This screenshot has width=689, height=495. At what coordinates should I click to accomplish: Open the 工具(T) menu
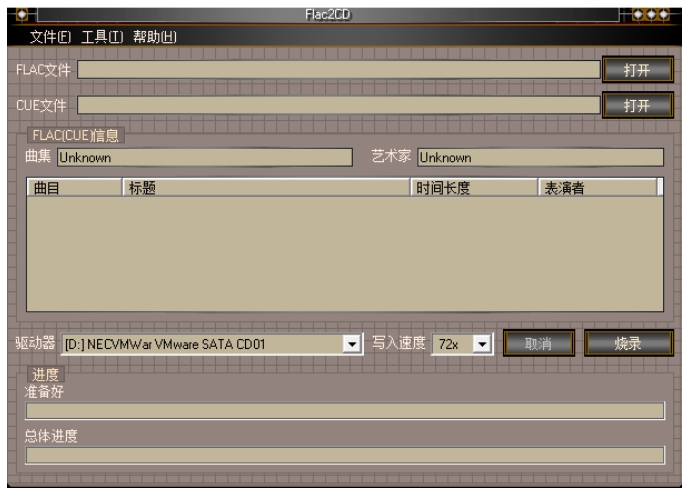point(102,37)
